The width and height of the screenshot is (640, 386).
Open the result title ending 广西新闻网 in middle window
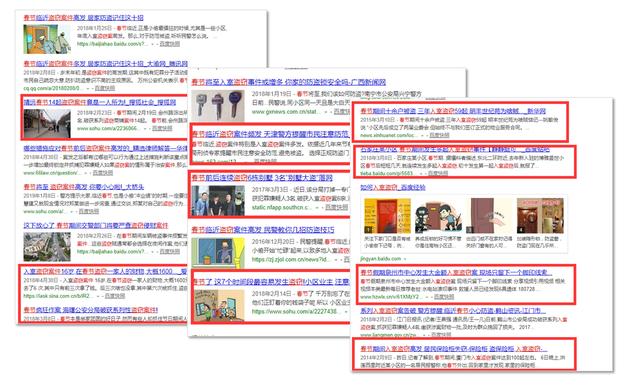point(289,82)
